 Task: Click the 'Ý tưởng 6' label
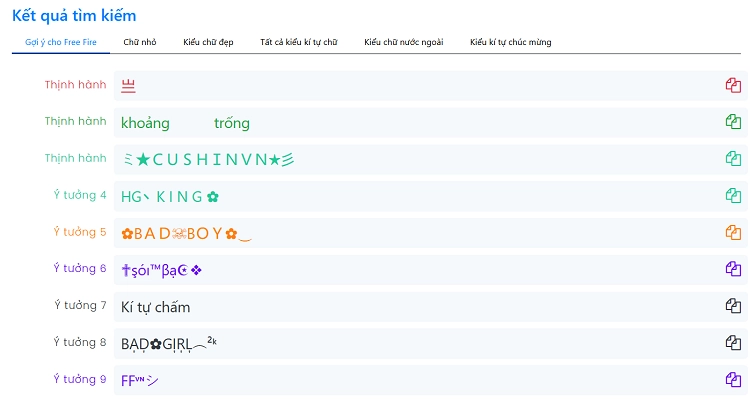pos(80,268)
